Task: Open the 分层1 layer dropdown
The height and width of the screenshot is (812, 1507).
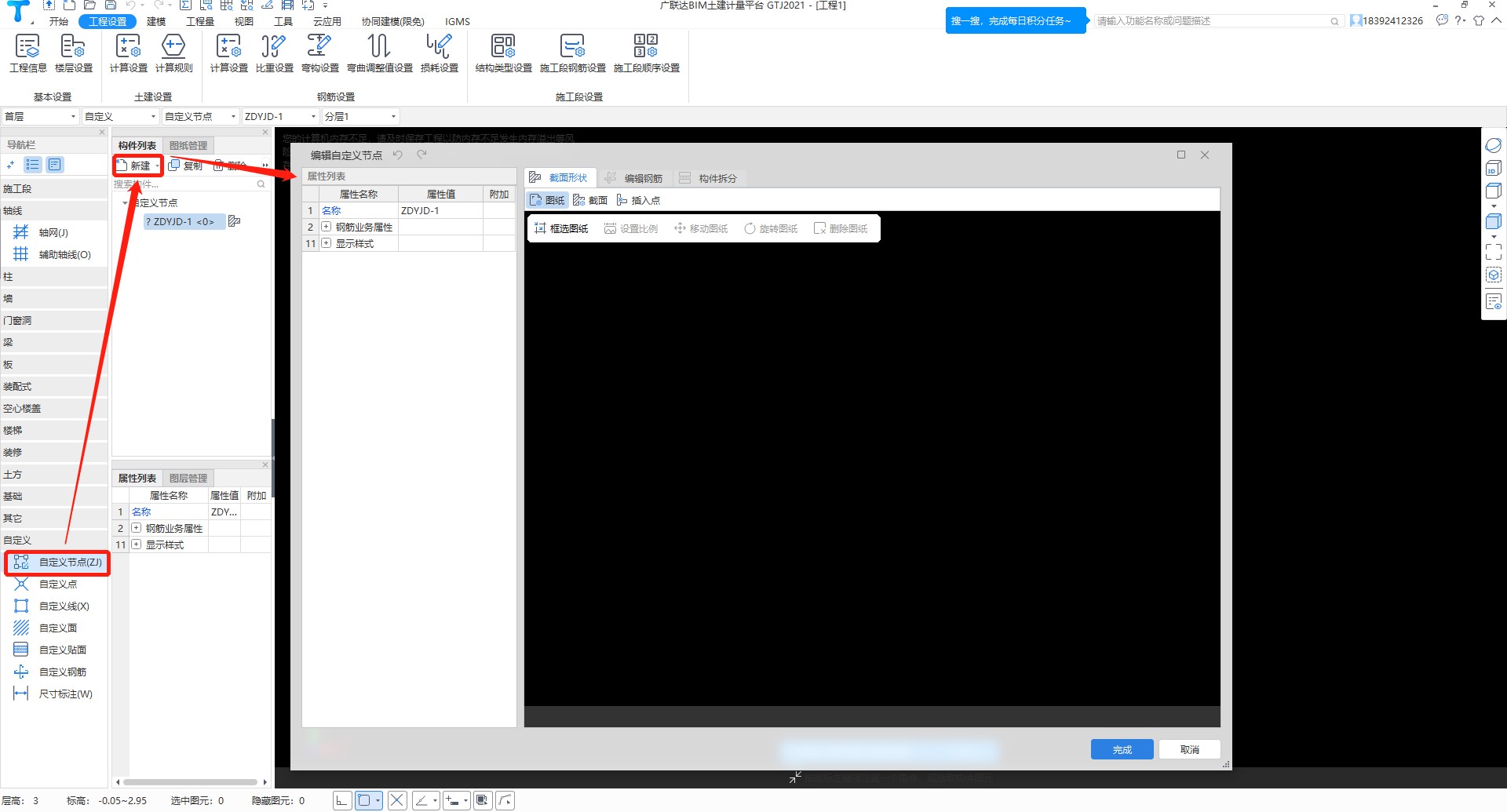Action: click(361, 116)
